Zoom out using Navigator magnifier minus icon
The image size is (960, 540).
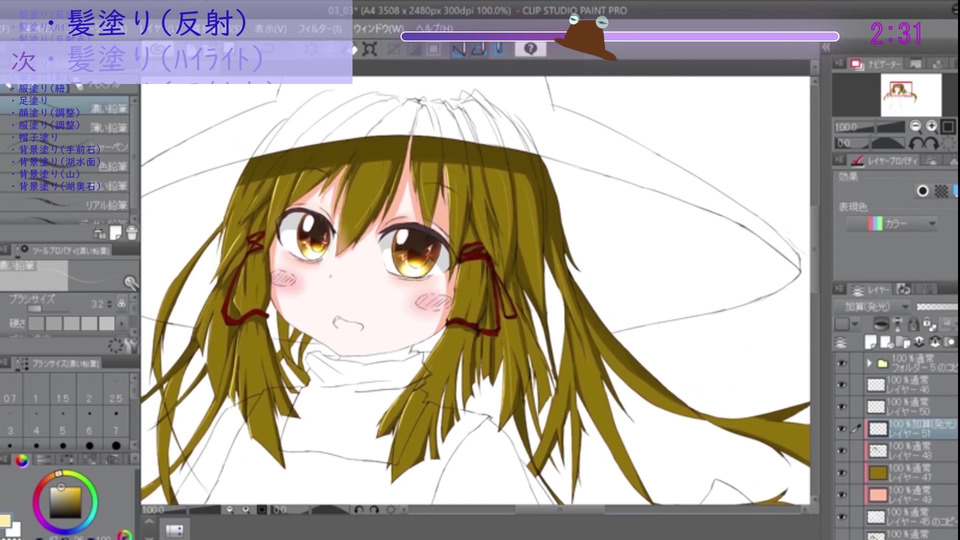click(915, 126)
